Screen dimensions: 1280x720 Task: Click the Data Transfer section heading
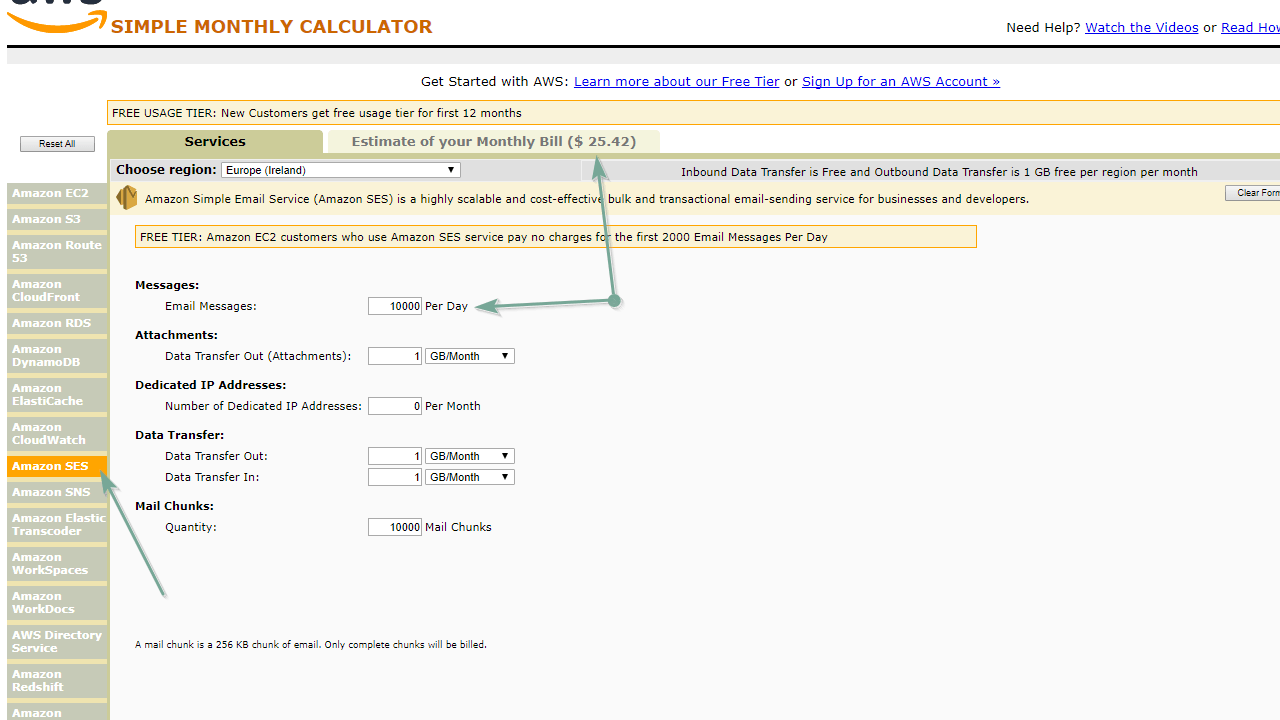point(180,435)
